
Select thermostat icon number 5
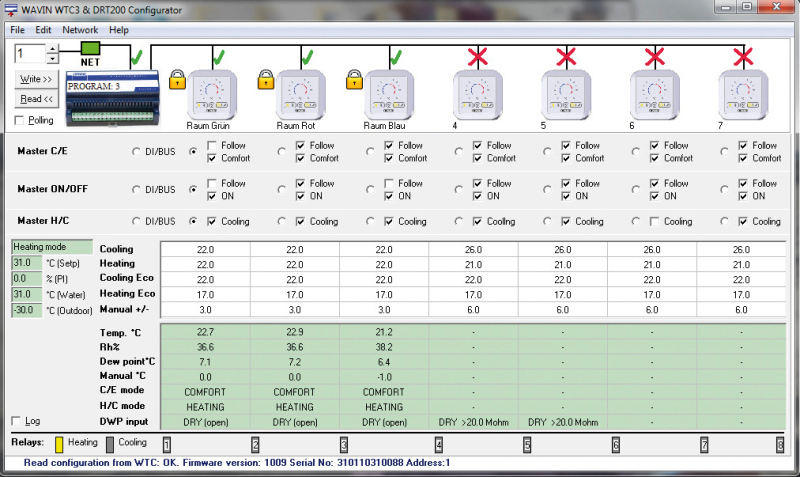click(566, 95)
